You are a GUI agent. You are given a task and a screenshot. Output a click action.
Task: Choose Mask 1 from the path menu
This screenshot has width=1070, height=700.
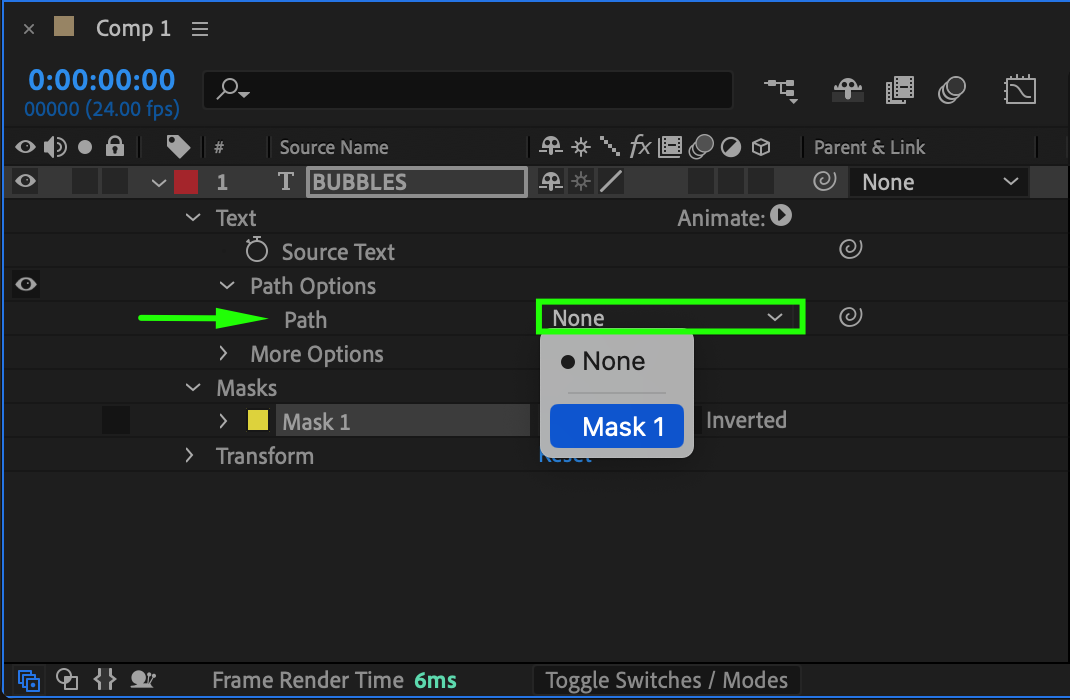617,427
